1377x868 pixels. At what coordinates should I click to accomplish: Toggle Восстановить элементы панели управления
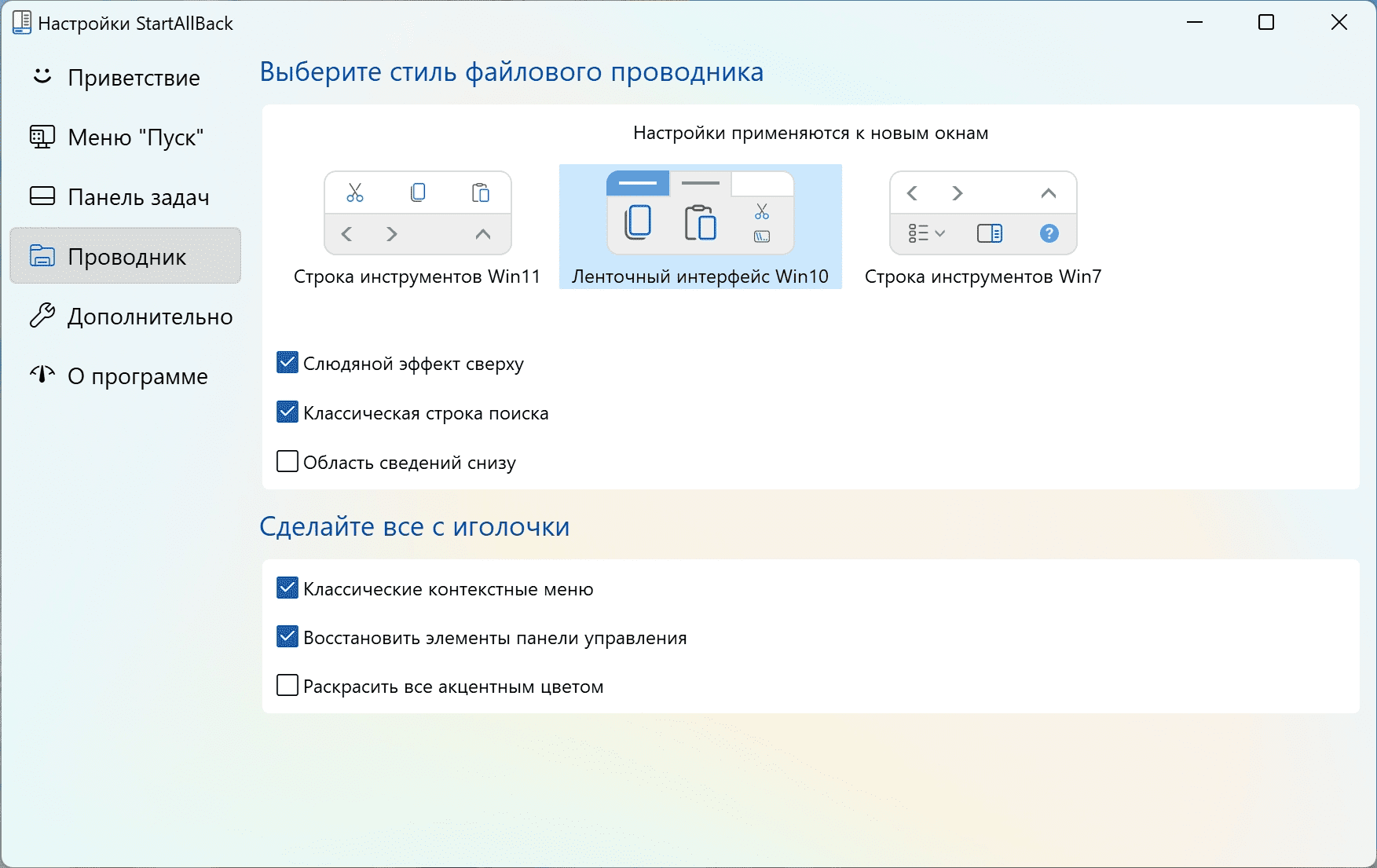coord(287,636)
